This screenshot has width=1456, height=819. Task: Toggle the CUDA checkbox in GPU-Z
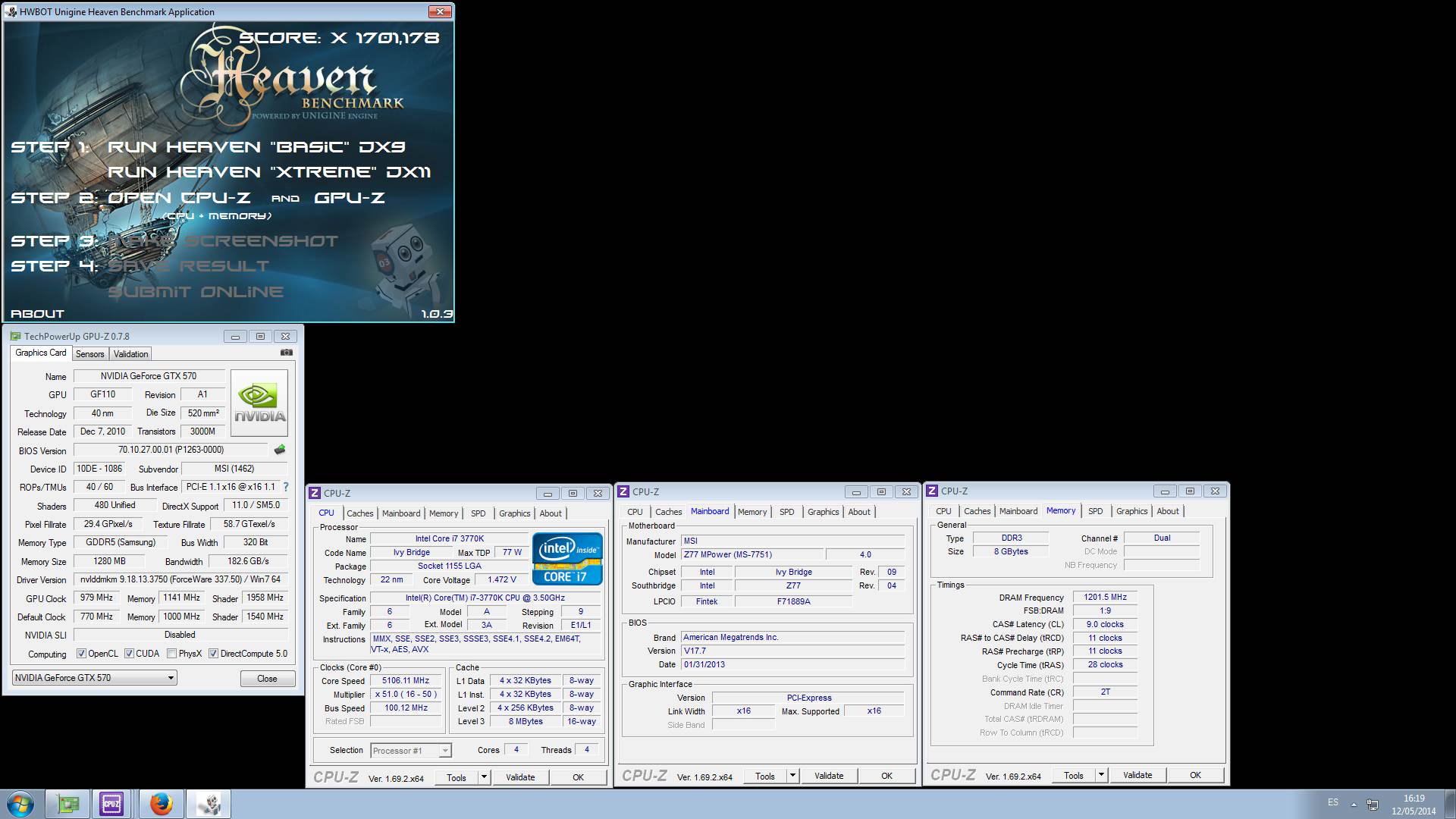(x=130, y=654)
